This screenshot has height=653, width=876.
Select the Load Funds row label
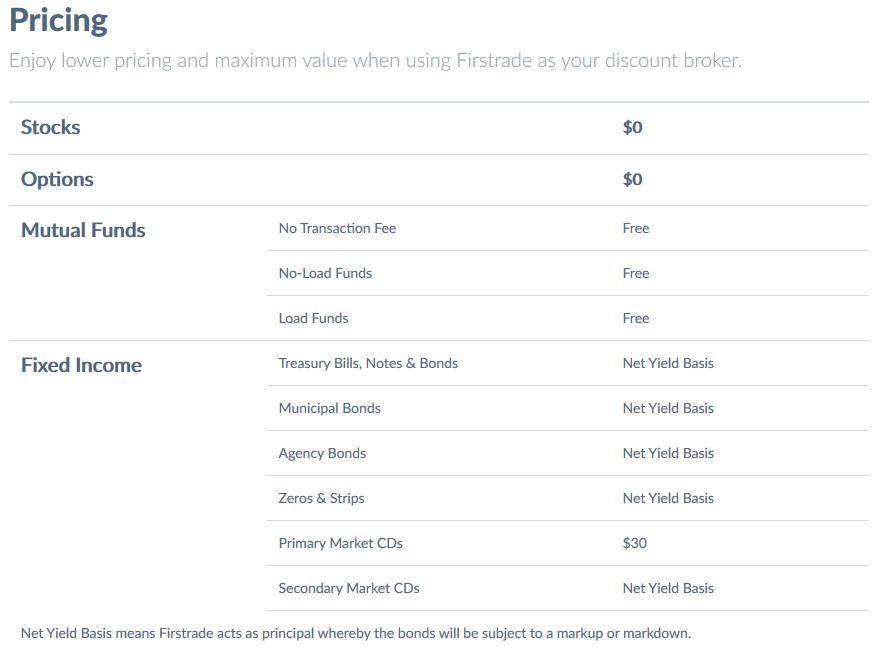[313, 318]
